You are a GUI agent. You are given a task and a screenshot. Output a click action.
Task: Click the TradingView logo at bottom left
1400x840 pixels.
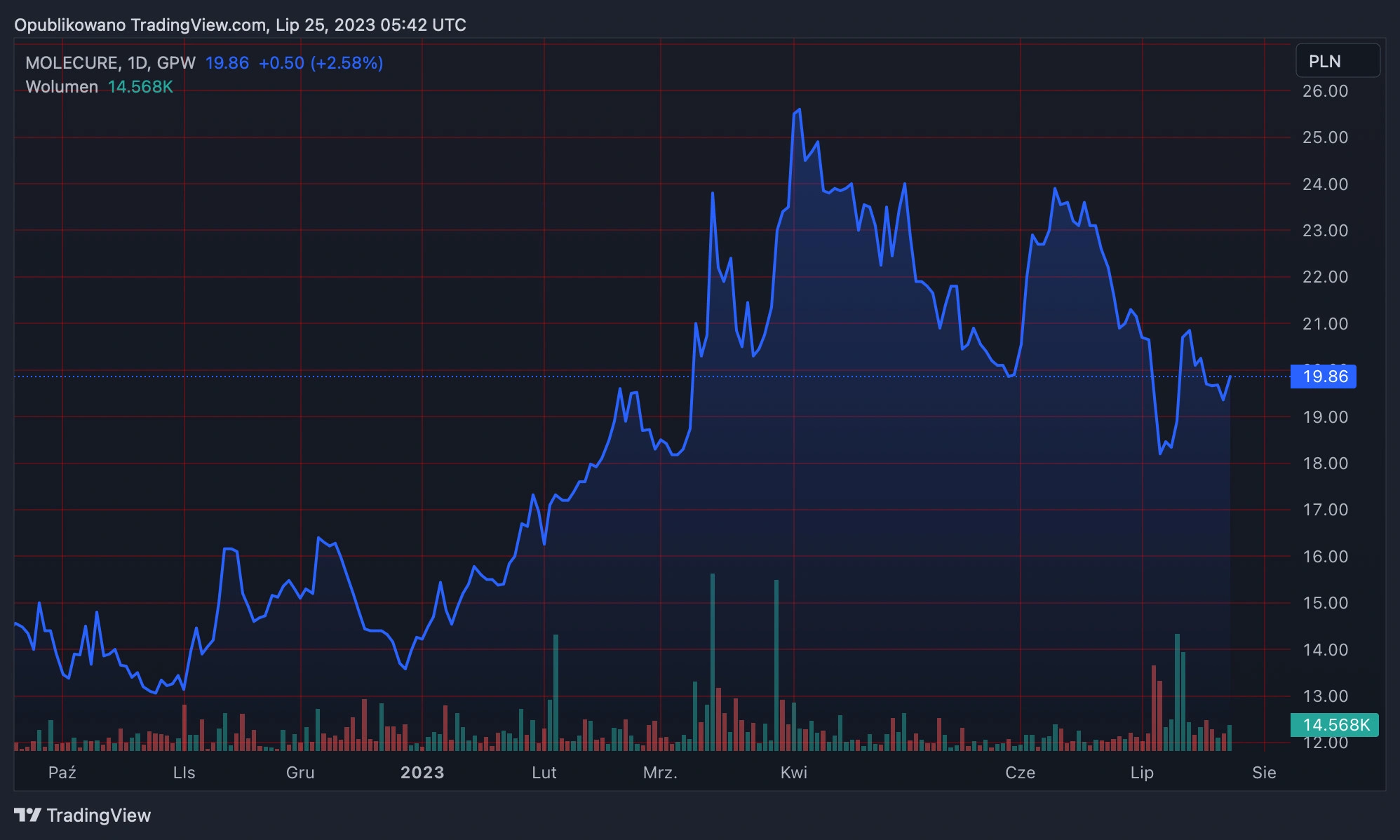tap(83, 815)
